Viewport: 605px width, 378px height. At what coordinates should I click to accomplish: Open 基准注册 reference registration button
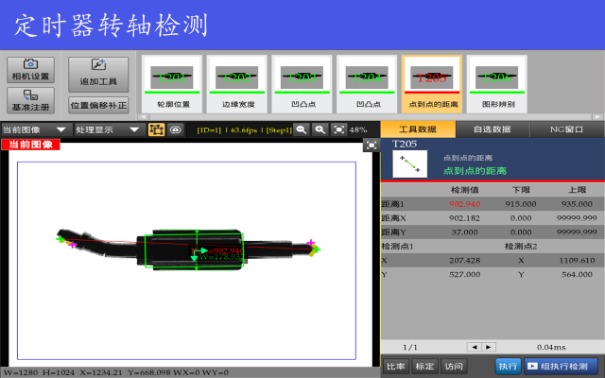coord(30,100)
